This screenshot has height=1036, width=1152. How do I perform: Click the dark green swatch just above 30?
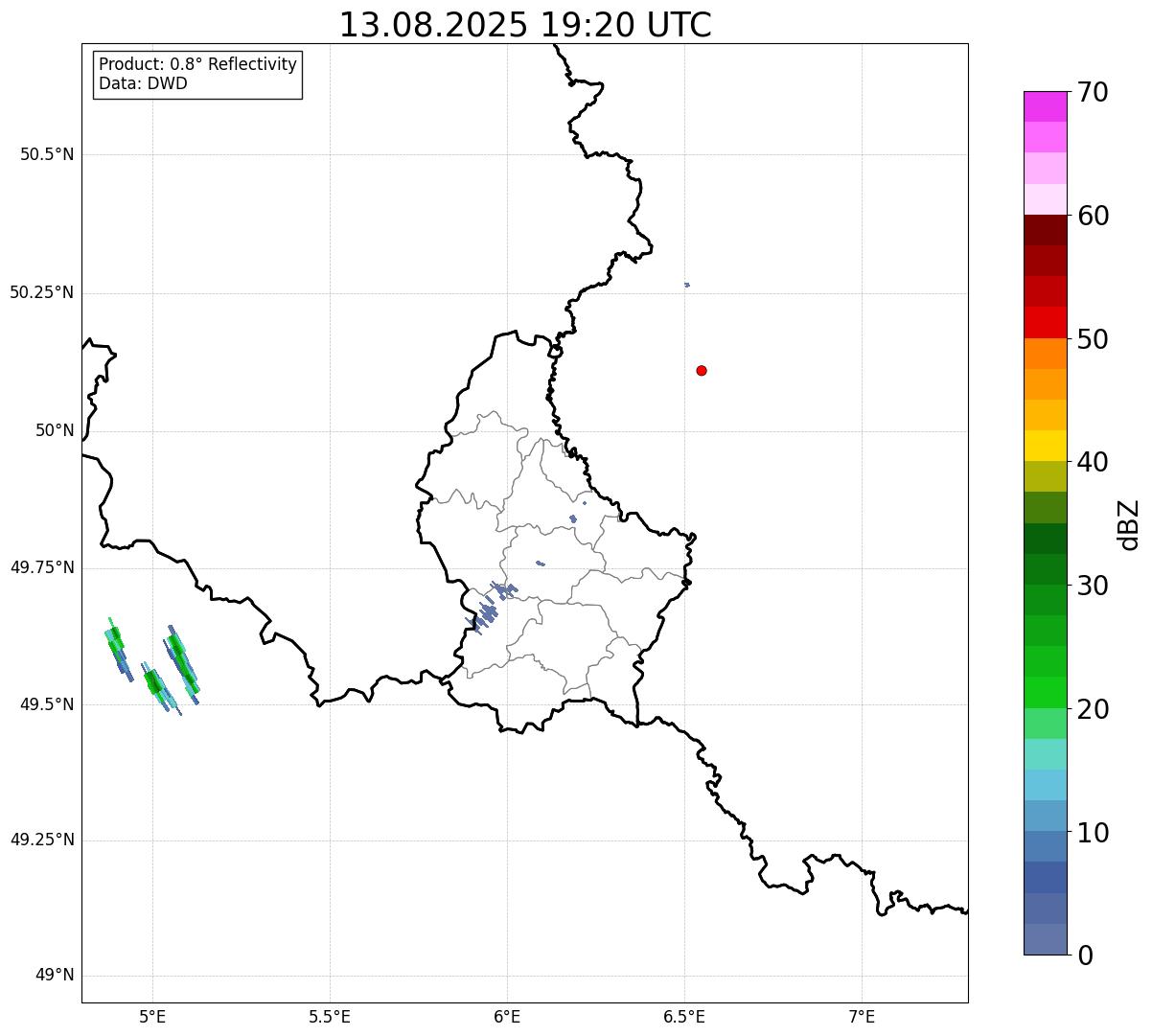point(1045,569)
